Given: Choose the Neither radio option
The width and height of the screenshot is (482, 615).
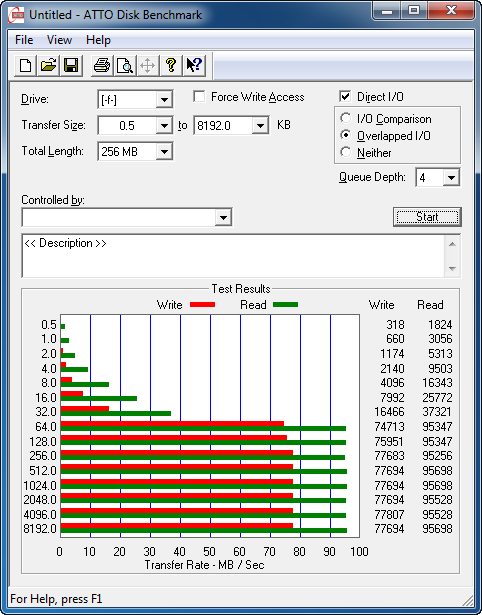Looking at the screenshot, I should tap(346, 152).
